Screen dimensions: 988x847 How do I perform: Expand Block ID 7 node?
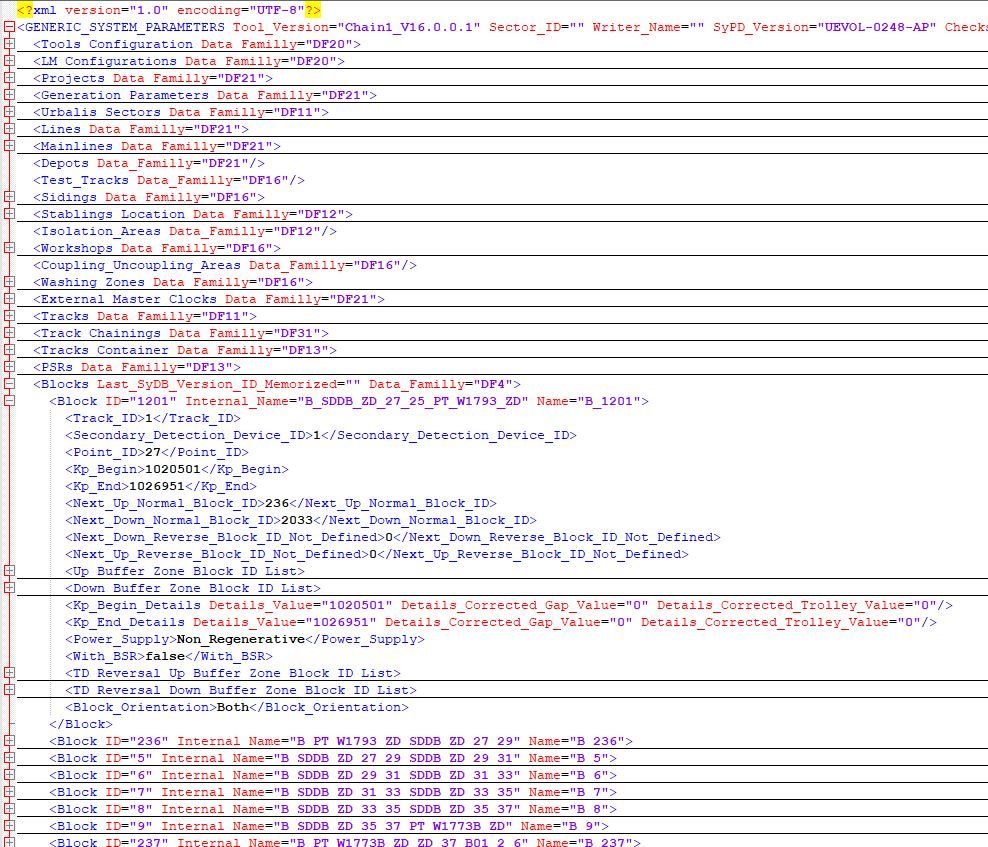9,793
